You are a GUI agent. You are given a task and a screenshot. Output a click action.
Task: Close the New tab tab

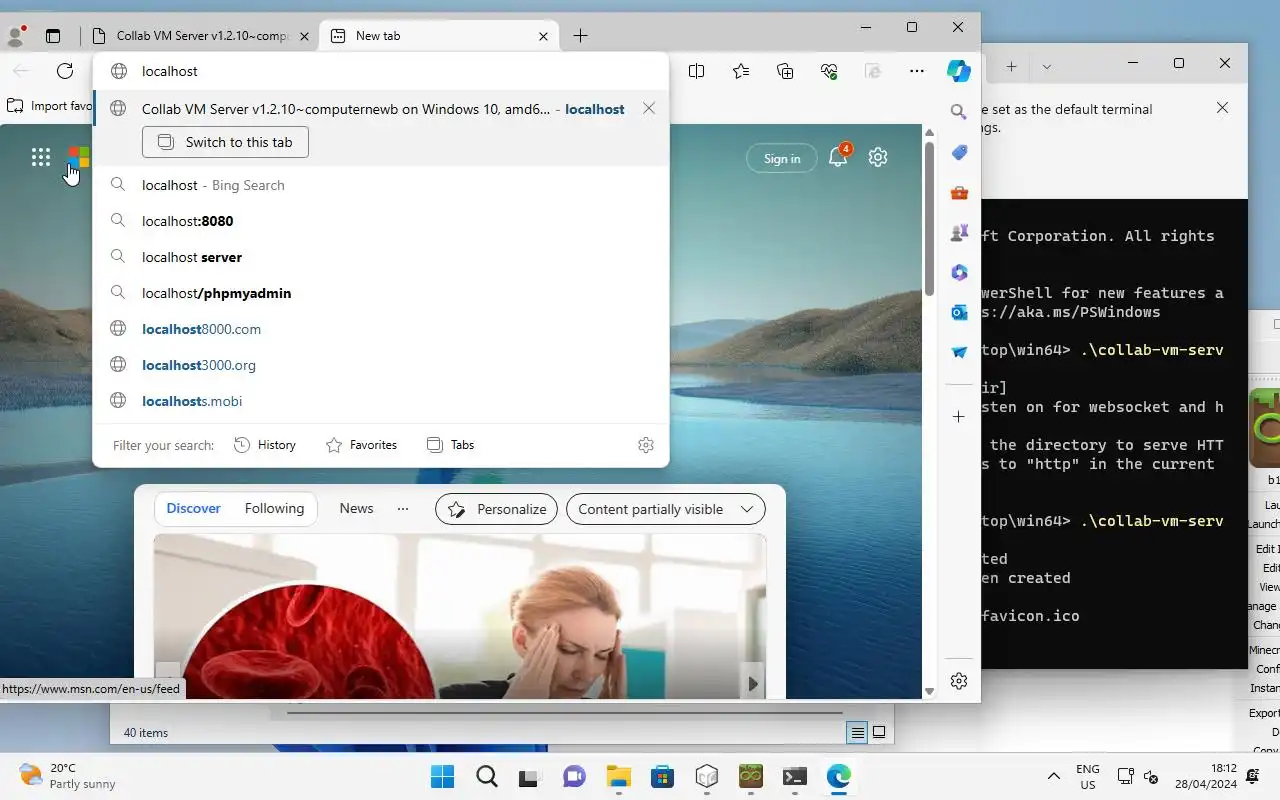click(543, 36)
